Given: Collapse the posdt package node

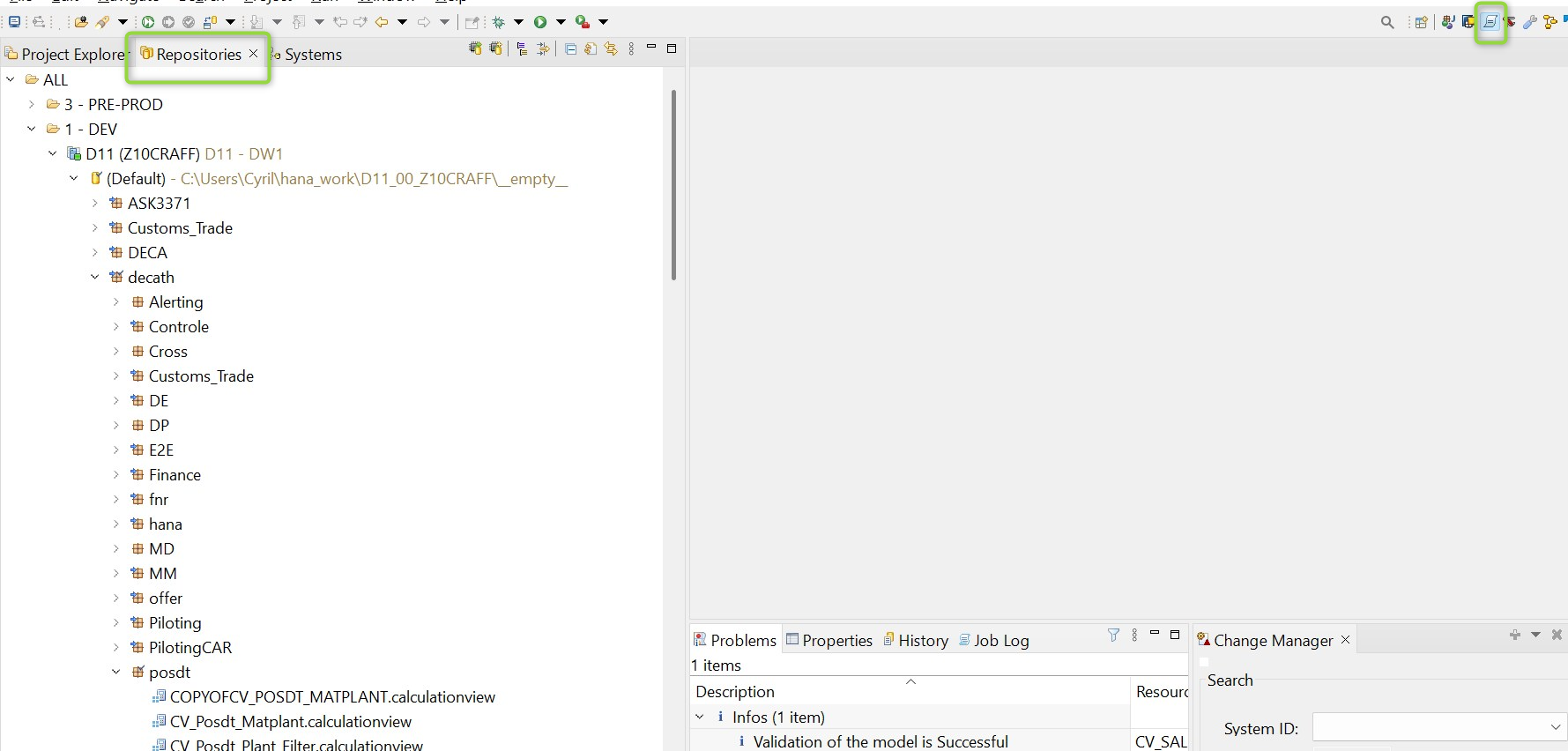Looking at the screenshot, I should pyautogui.click(x=116, y=672).
